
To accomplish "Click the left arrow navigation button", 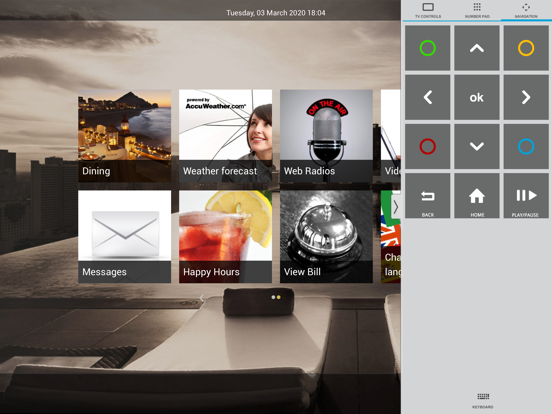I will [x=427, y=97].
